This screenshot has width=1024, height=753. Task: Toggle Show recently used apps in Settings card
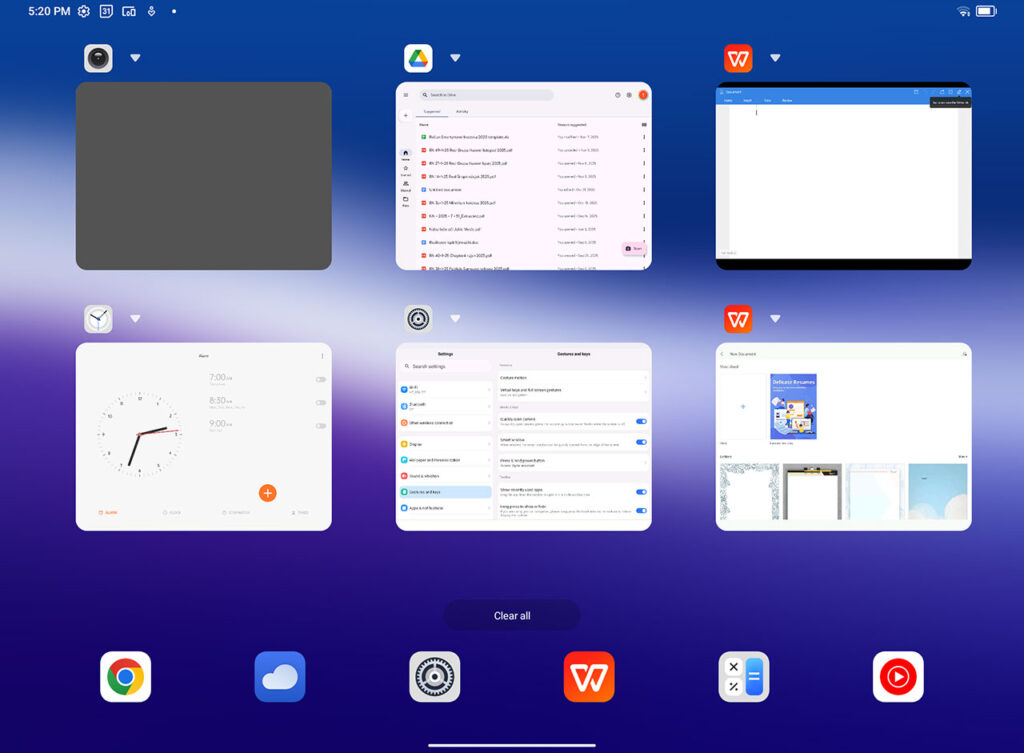click(641, 492)
